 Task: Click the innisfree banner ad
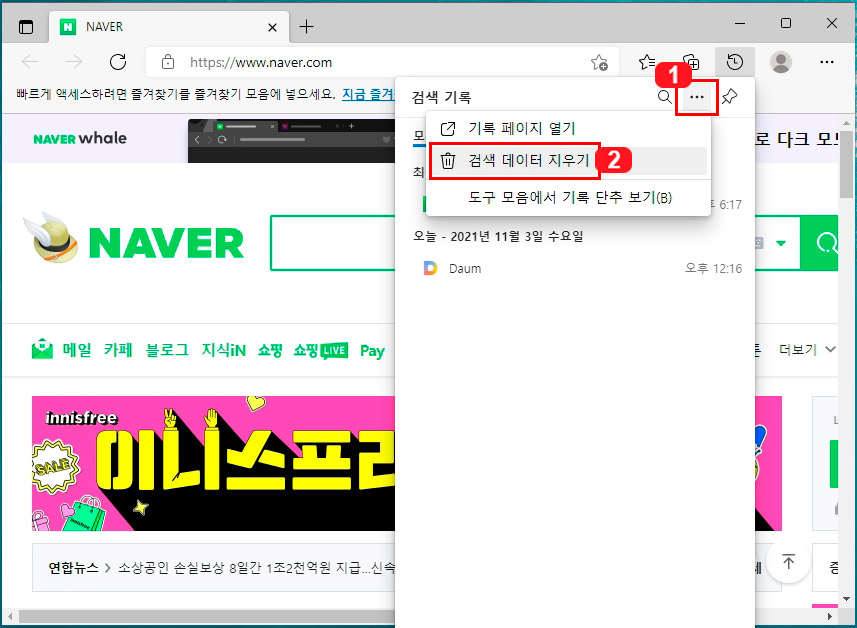[x=213, y=463]
